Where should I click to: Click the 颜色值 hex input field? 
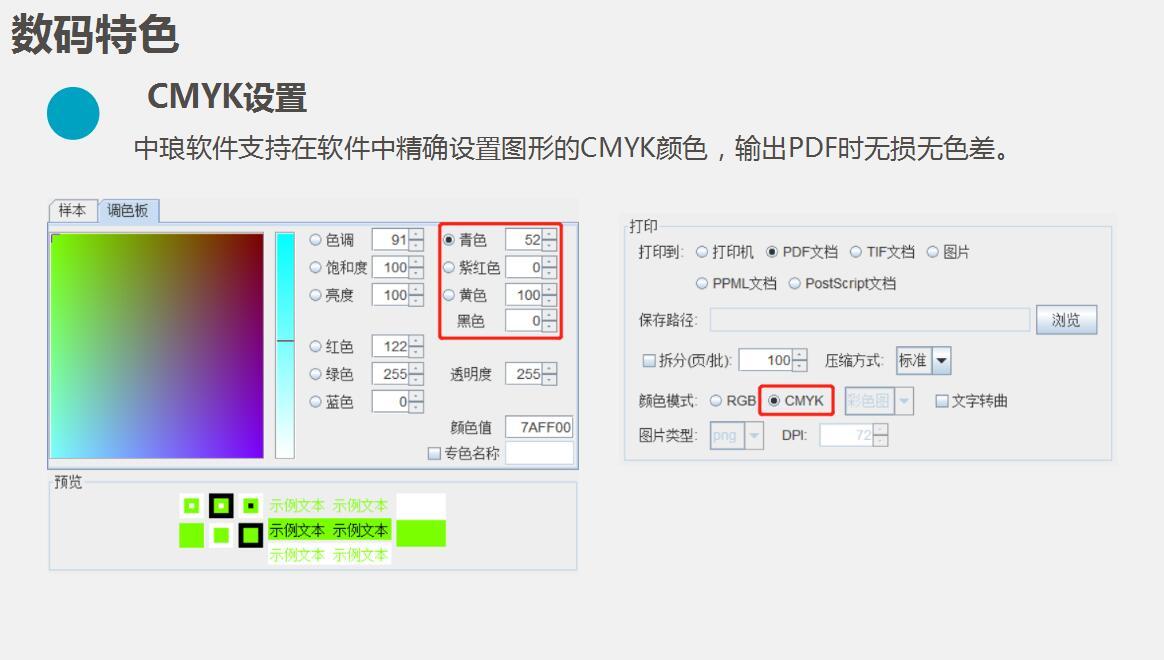pyautogui.click(x=539, y=427)
